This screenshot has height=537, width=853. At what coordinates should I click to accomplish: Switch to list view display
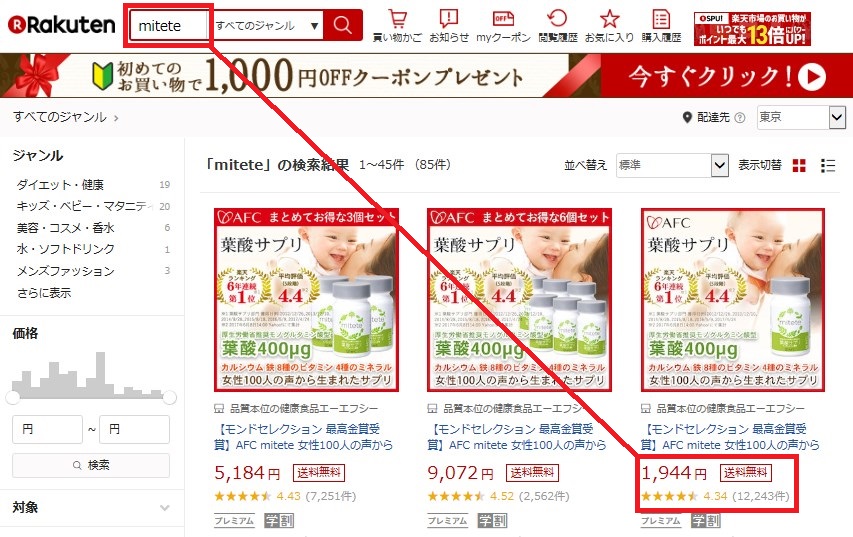(828, 165)
